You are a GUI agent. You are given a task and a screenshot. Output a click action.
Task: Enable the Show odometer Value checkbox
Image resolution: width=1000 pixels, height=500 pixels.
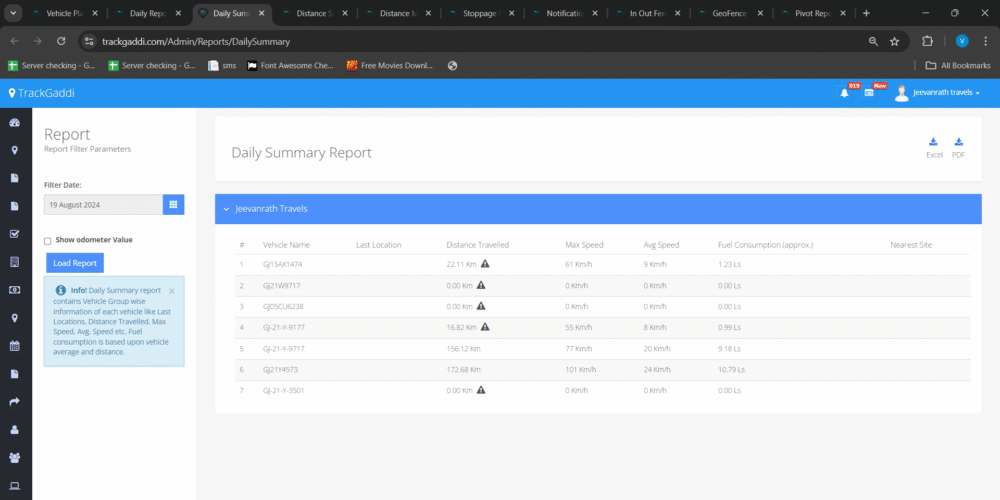click(x=48, y=241)
